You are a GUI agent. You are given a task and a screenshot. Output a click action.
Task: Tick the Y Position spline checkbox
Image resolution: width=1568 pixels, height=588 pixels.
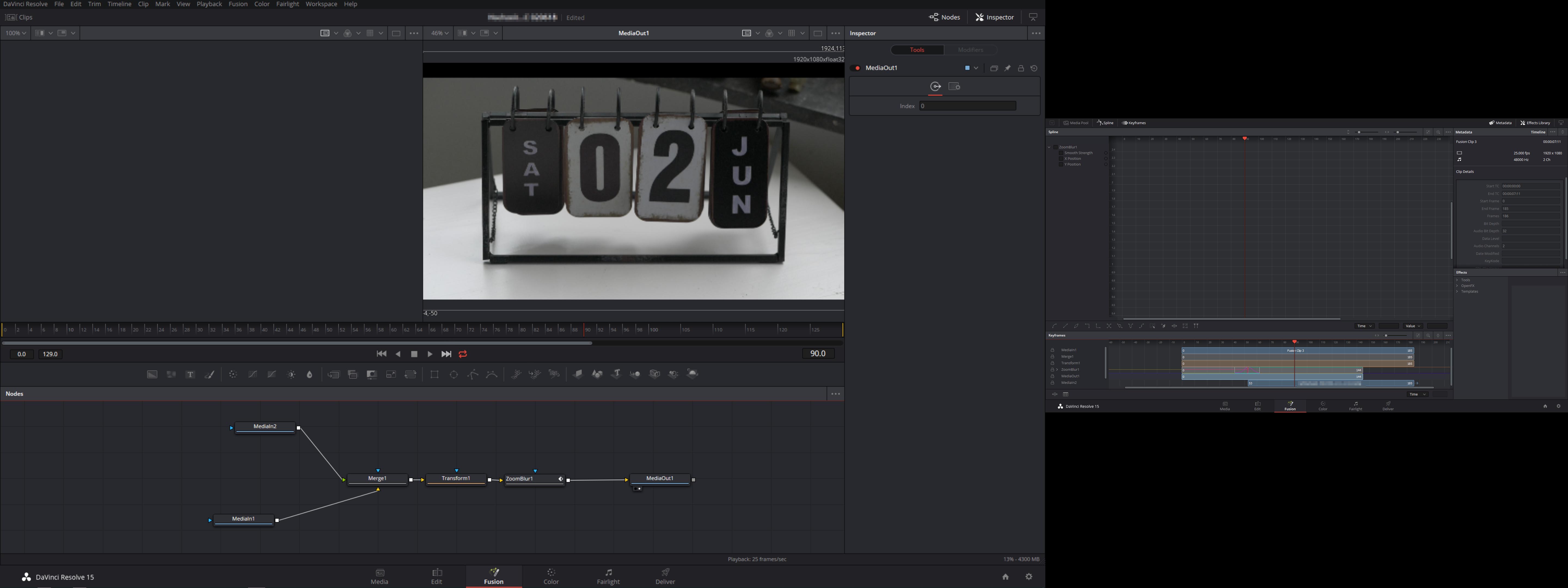(1061, 164)
